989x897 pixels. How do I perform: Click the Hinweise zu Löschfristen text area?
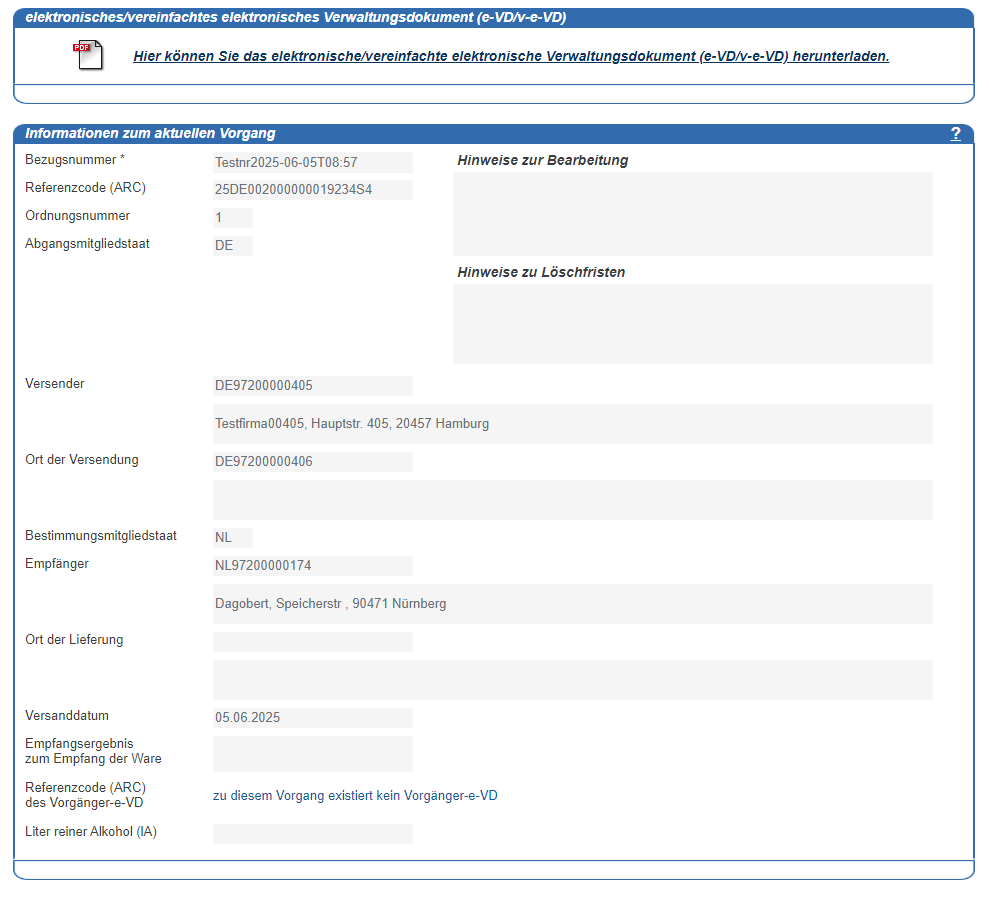click(x=692, y=324)
